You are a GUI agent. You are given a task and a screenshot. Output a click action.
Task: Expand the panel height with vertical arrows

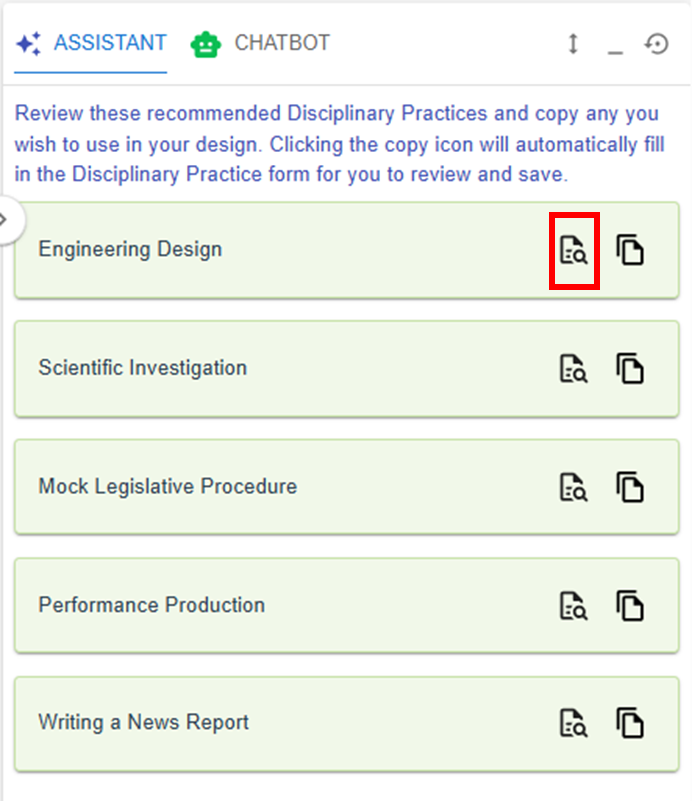click(x=573, y=45)
